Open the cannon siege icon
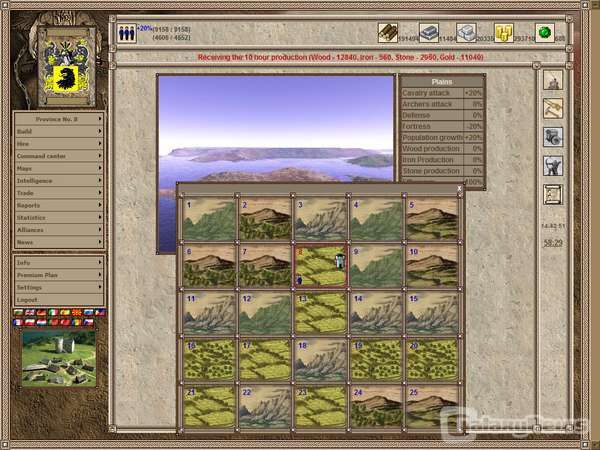The width and height of the screenshot is (600, 450). click(553, 137)
